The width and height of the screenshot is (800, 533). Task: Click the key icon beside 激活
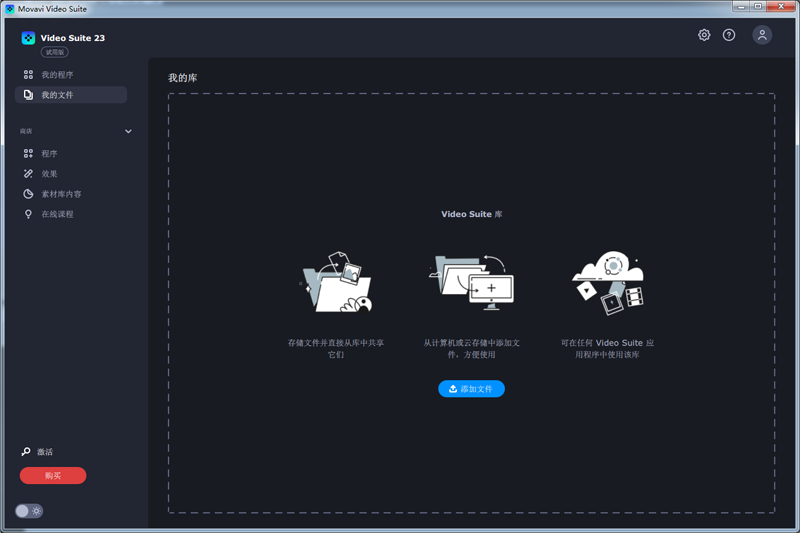[26, 452]
